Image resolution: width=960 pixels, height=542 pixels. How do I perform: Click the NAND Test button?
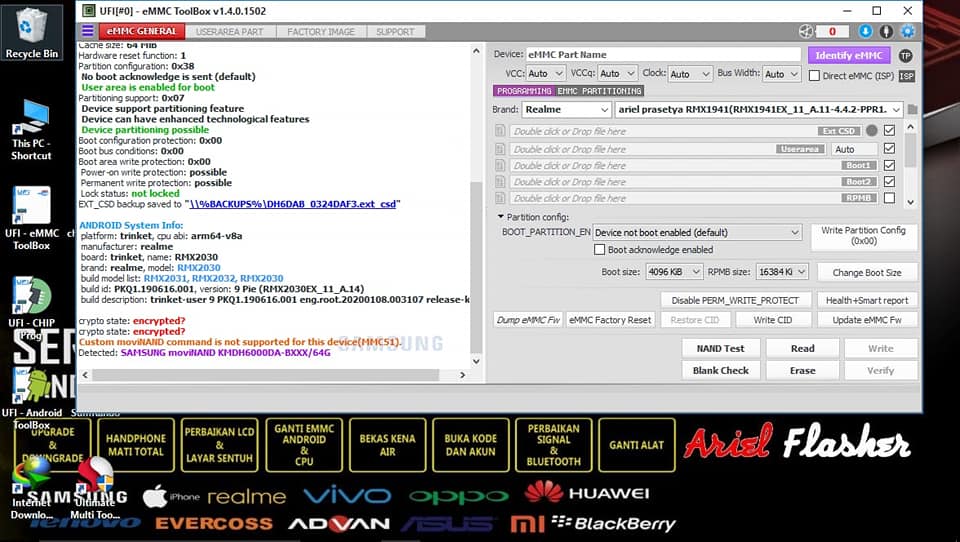(x=721, y=348)
